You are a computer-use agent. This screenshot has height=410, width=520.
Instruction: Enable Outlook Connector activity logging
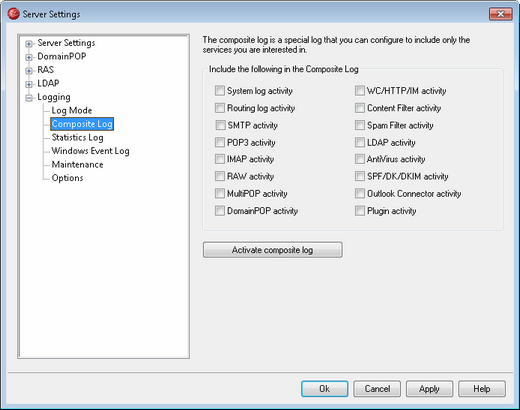[x=360, y=194]
